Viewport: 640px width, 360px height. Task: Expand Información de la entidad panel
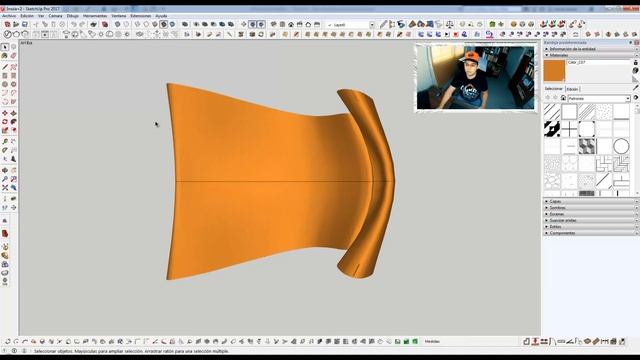point(590,49)
